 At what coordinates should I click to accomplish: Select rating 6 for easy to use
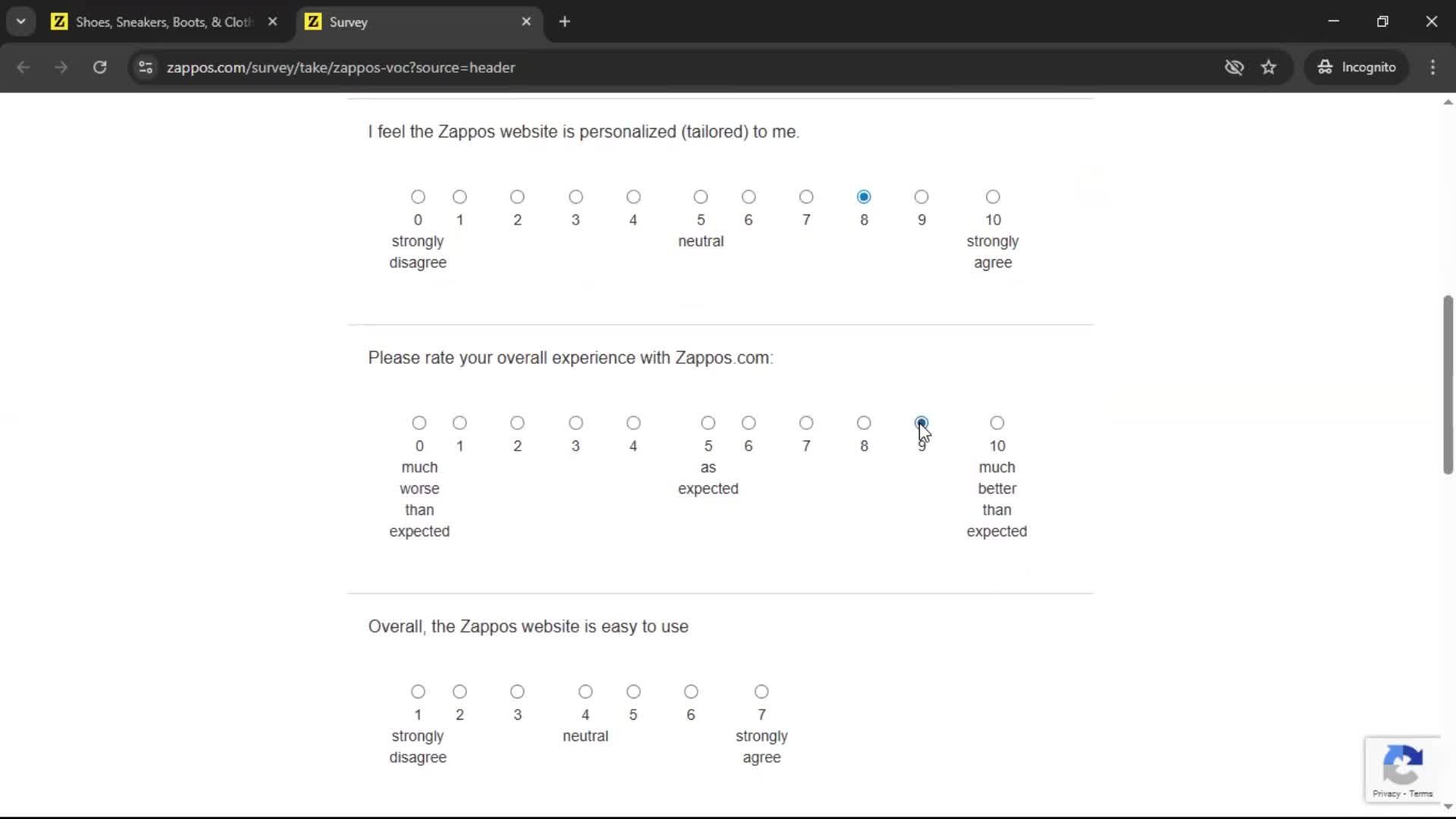[691, 692]
